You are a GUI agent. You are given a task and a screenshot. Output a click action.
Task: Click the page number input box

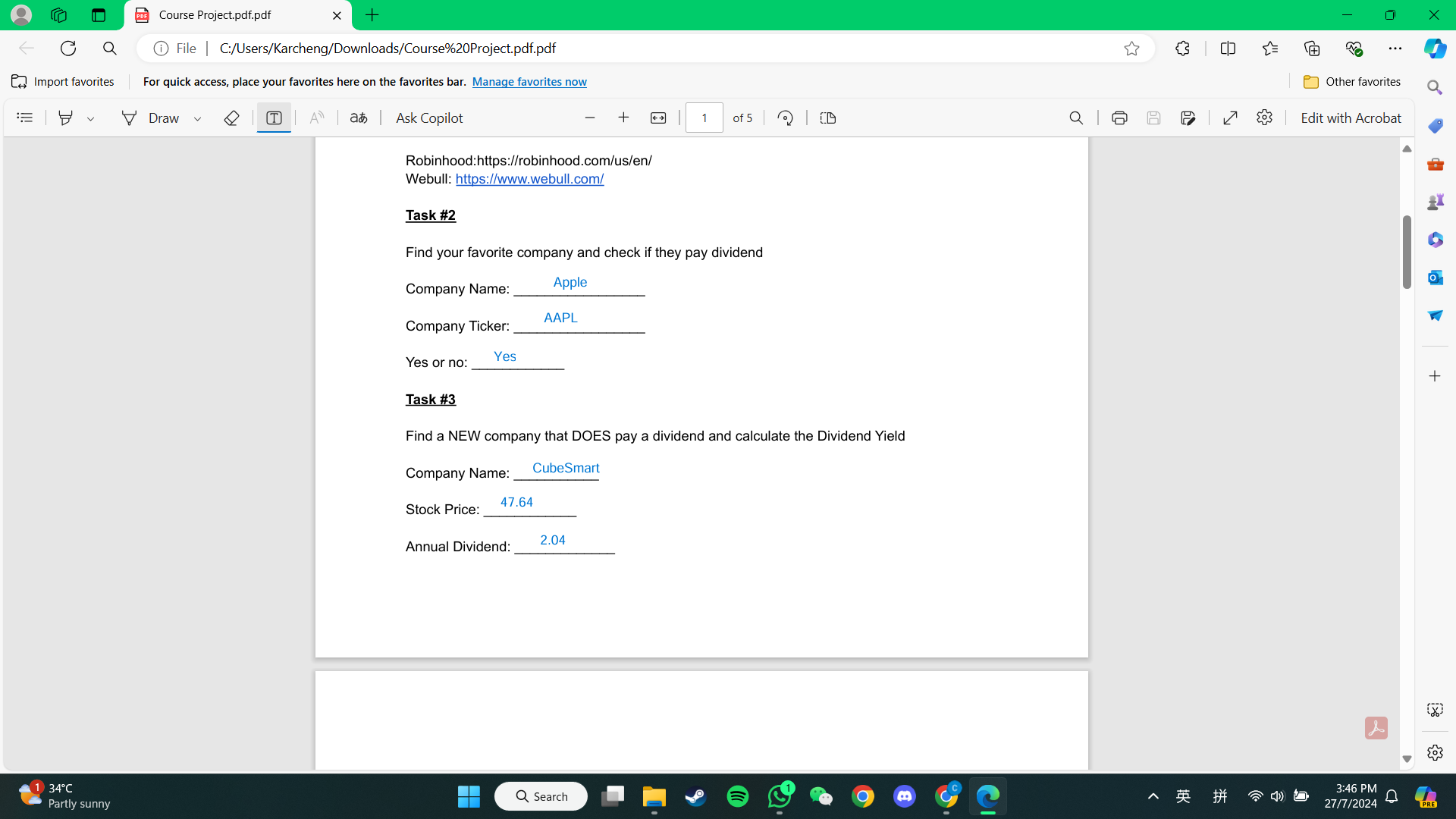coord(704,118)
